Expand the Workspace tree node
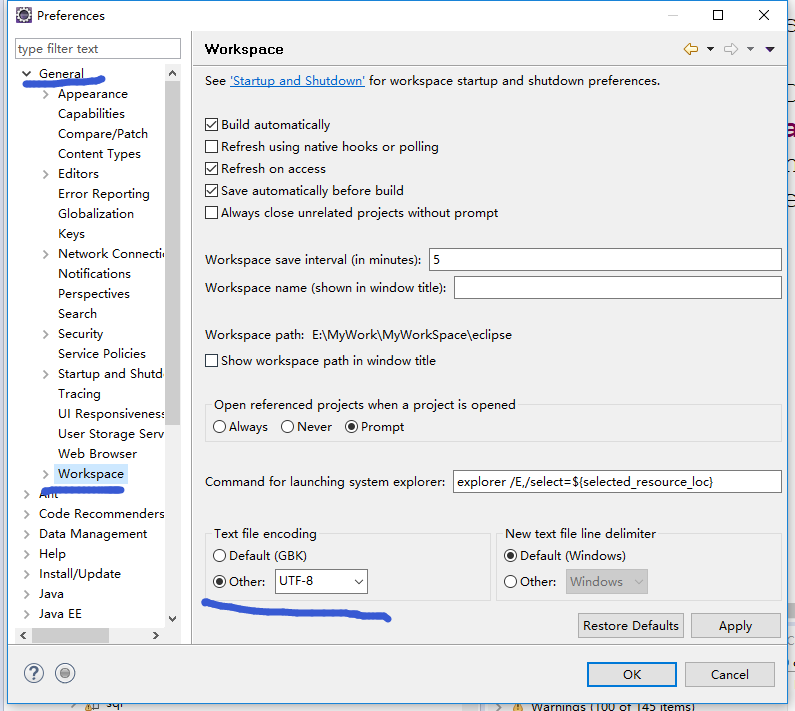The image size is (795, 711). click(46, 474)
